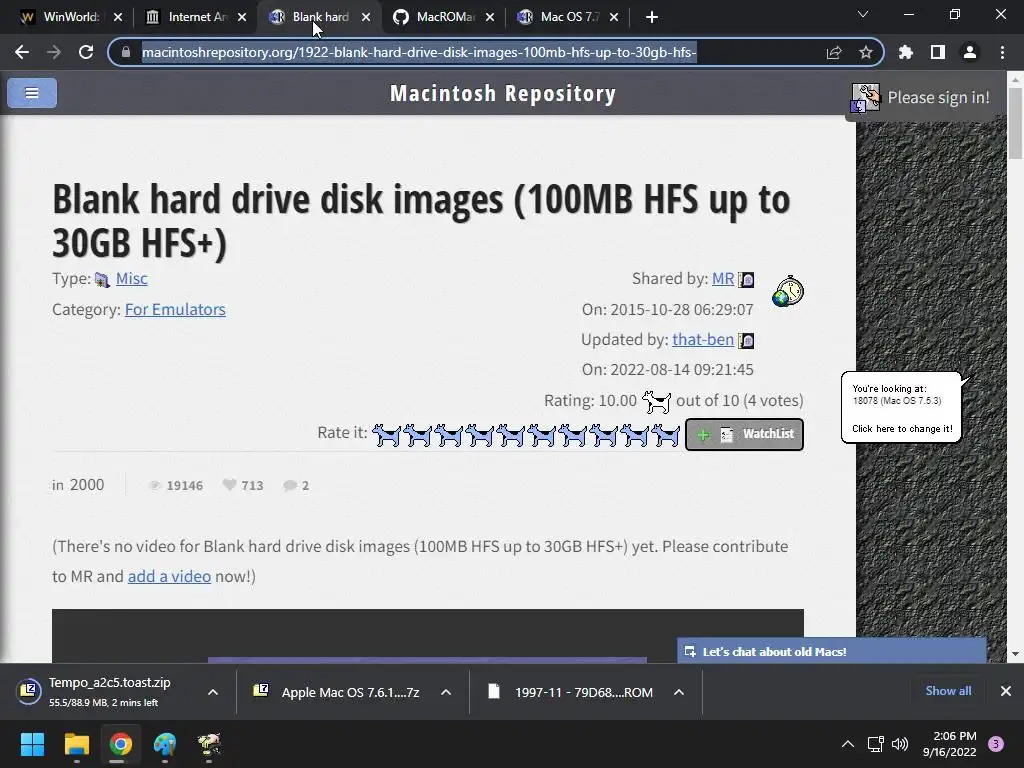The width and height of the screenshot is (1024, 768).
Task: Open the Misc type link
Action: click(131, 279)
